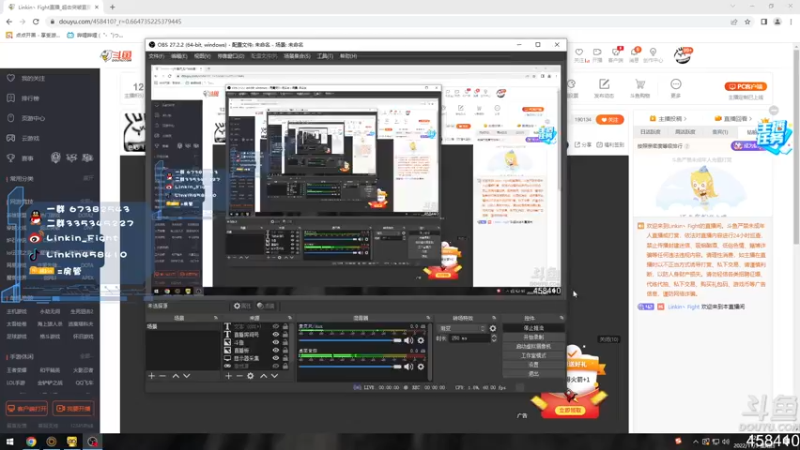Move the selected source up
The height and width of the screenshot is (450, 800).
pyautogui.click(x=263, y=376)
